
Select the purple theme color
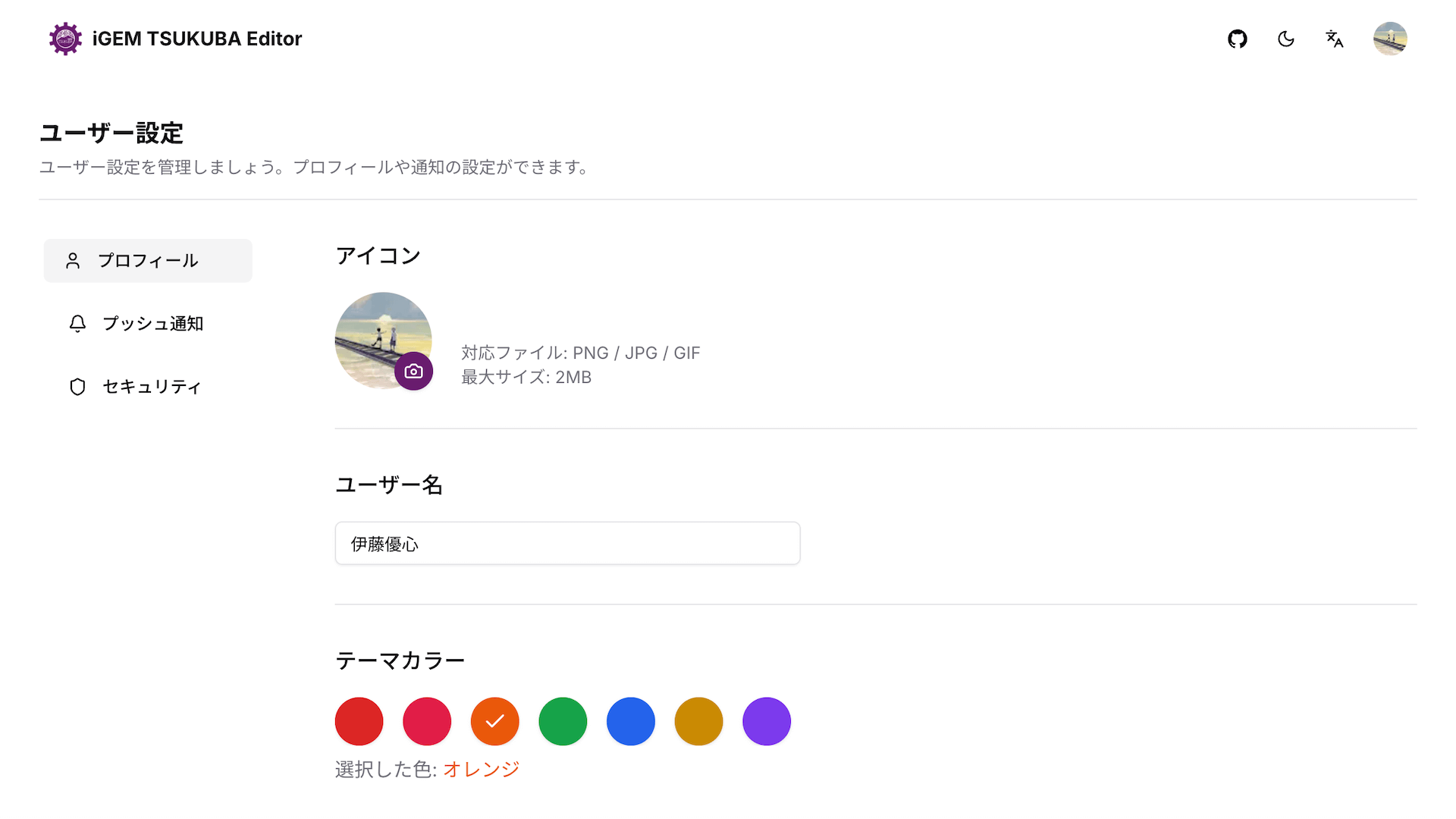click(x=767, y=721)
